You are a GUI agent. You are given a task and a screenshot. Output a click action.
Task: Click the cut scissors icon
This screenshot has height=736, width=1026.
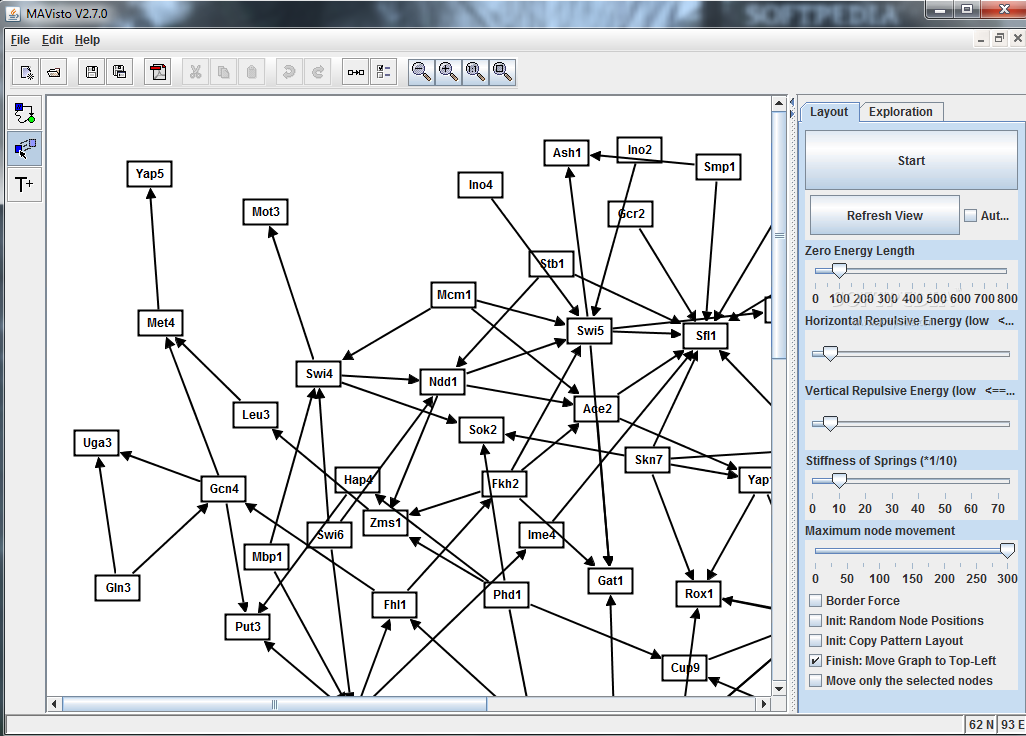coord(195,72)
